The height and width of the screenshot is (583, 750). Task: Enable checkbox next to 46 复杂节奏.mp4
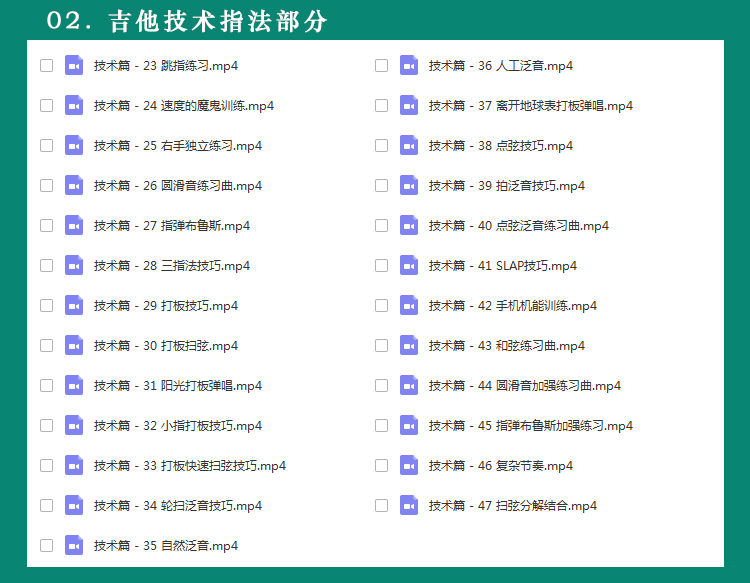[x=381, y=466]
